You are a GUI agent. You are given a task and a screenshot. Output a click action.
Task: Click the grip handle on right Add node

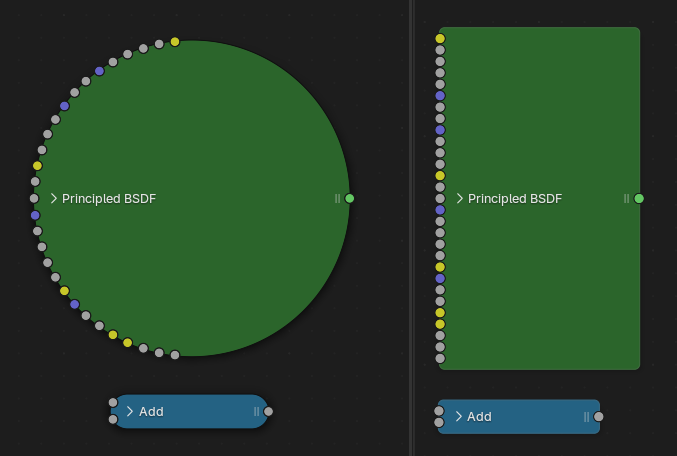click(x=587, y=417)
